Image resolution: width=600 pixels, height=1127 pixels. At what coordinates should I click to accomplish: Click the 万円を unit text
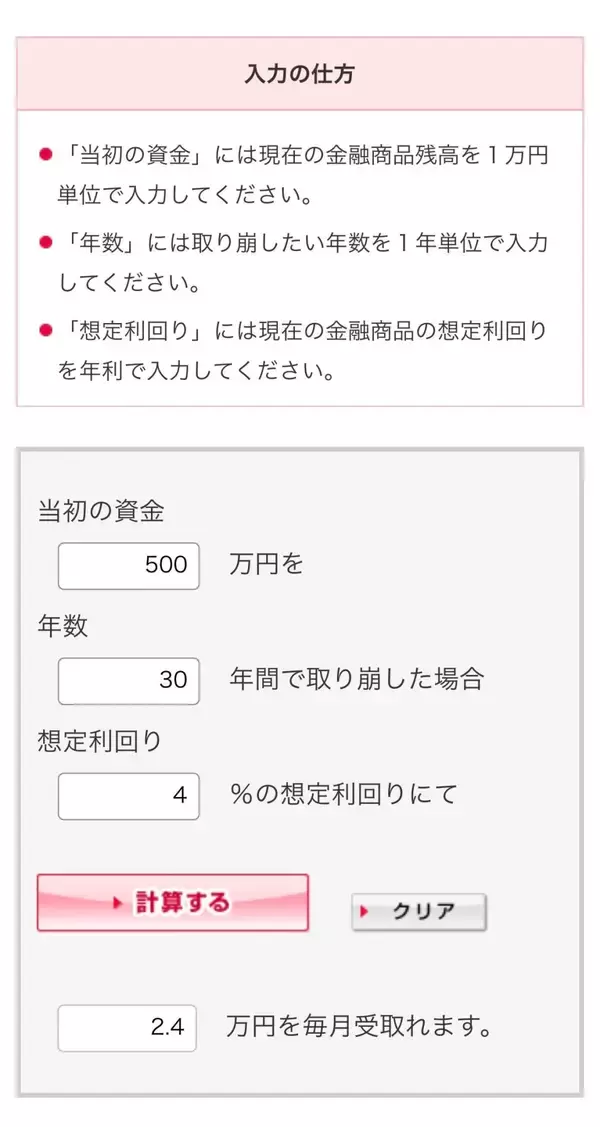[x=266, y=565]
